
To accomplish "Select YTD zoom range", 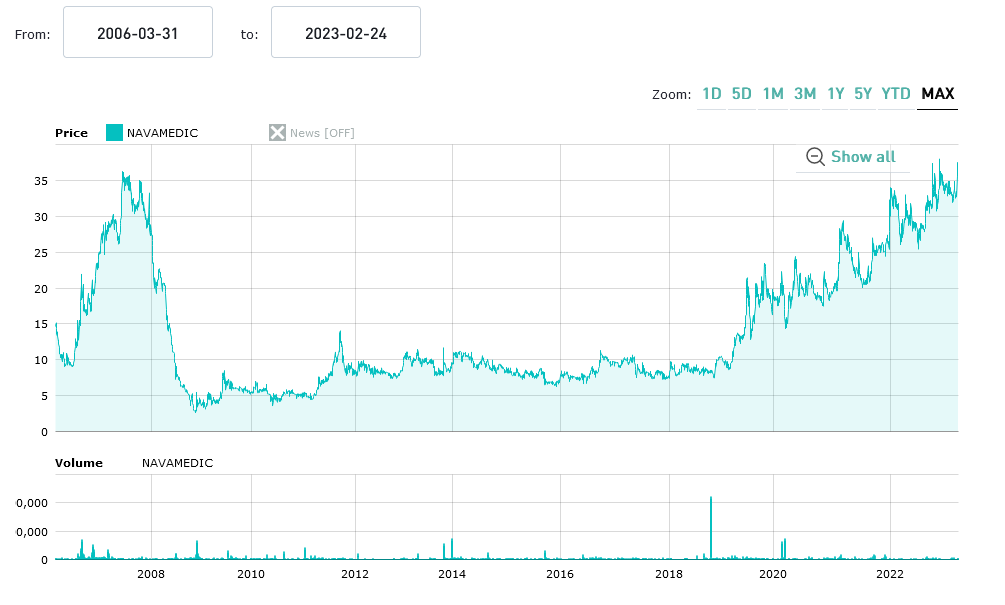I will [x=895, y=94].
